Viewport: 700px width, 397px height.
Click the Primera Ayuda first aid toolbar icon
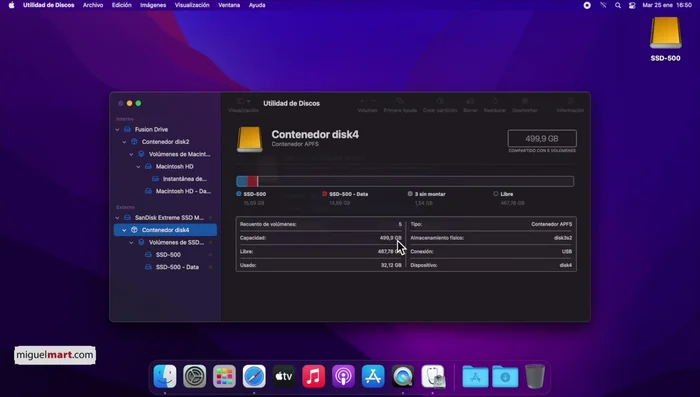pos(400,101)
